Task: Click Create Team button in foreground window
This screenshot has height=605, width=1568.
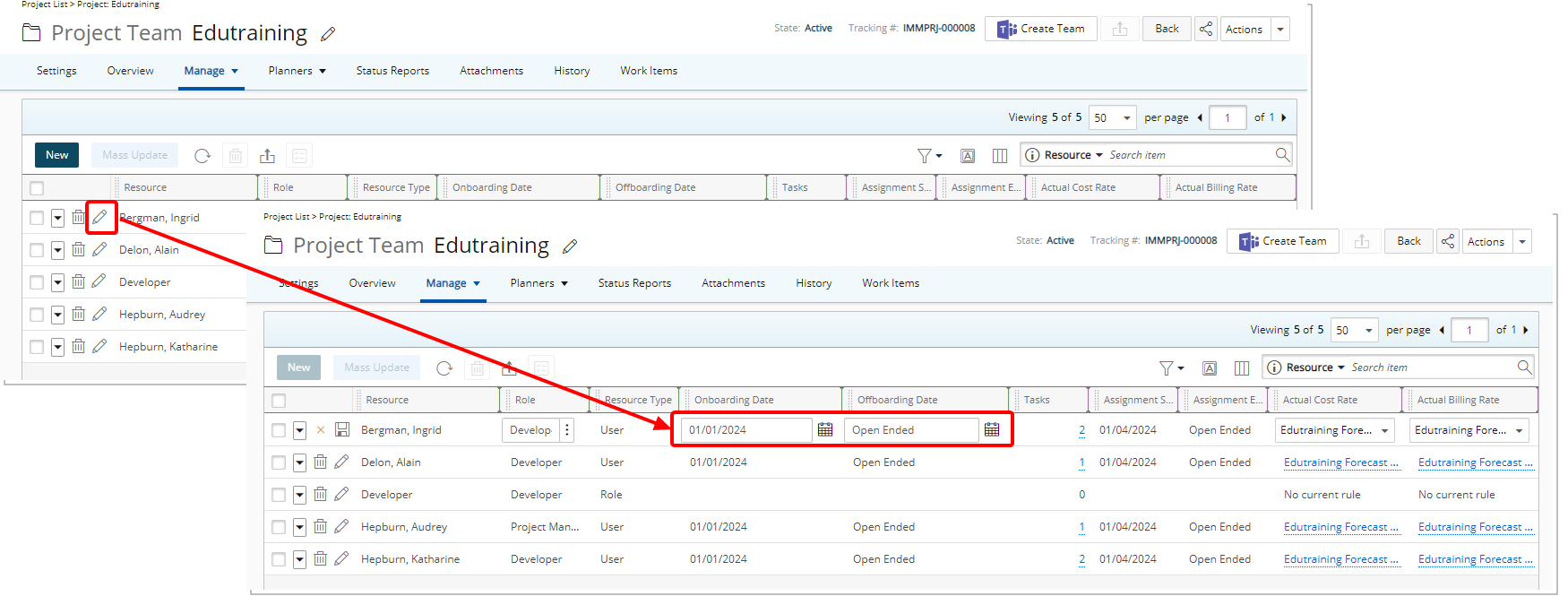Action: pyautogui.click(x=1283, y=241)
